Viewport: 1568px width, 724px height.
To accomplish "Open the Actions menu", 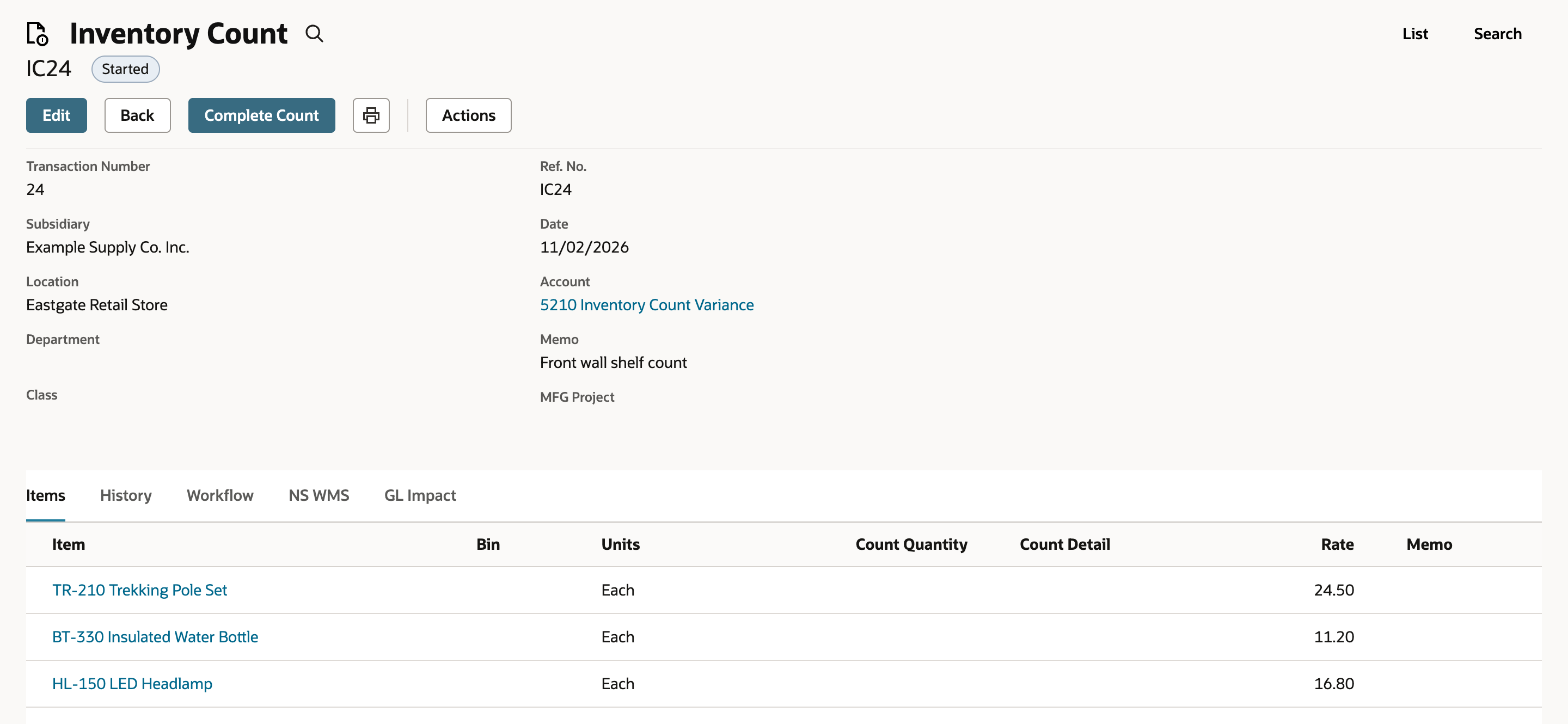I will [x=469, y=115].
